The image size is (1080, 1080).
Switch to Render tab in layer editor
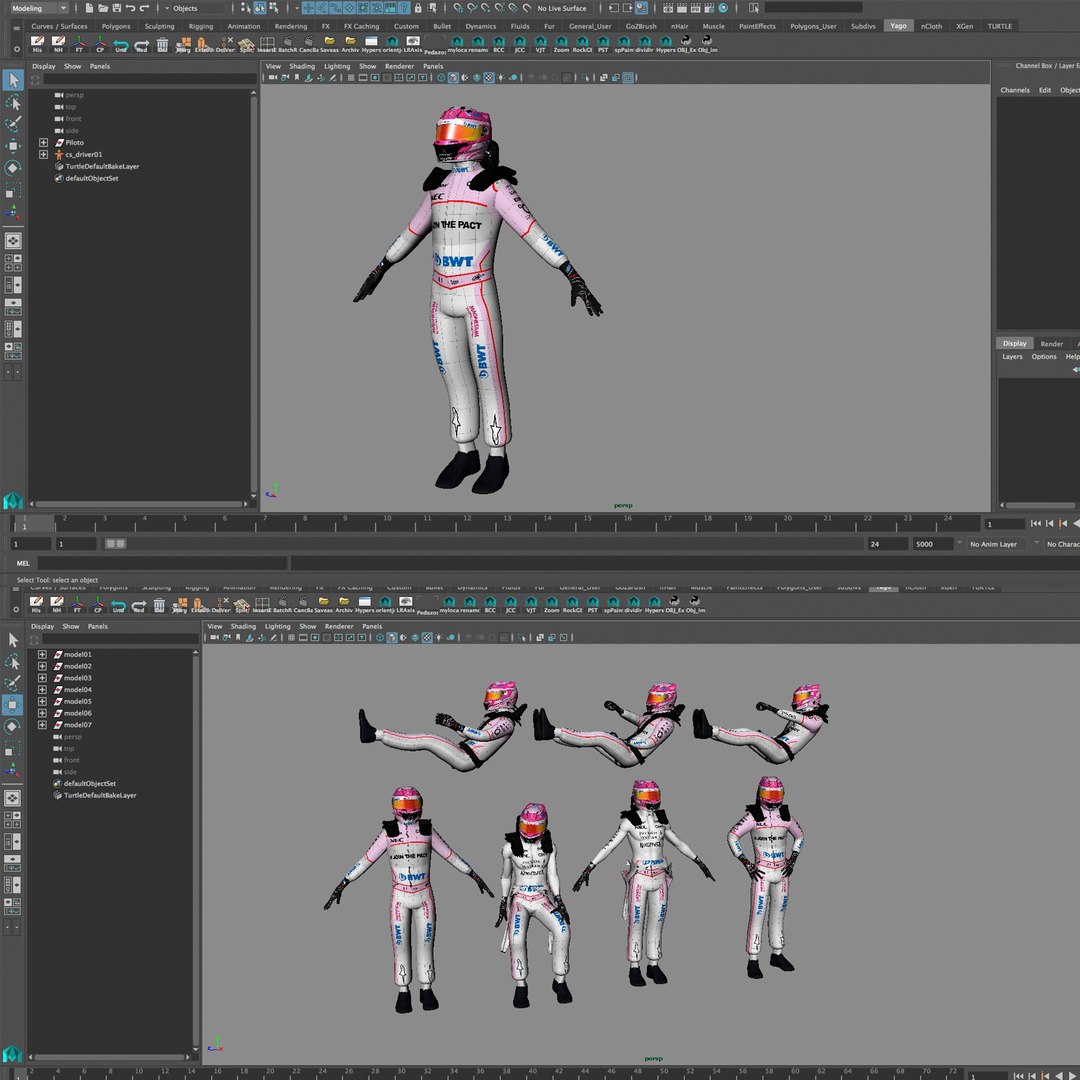tap(1051, 344)
